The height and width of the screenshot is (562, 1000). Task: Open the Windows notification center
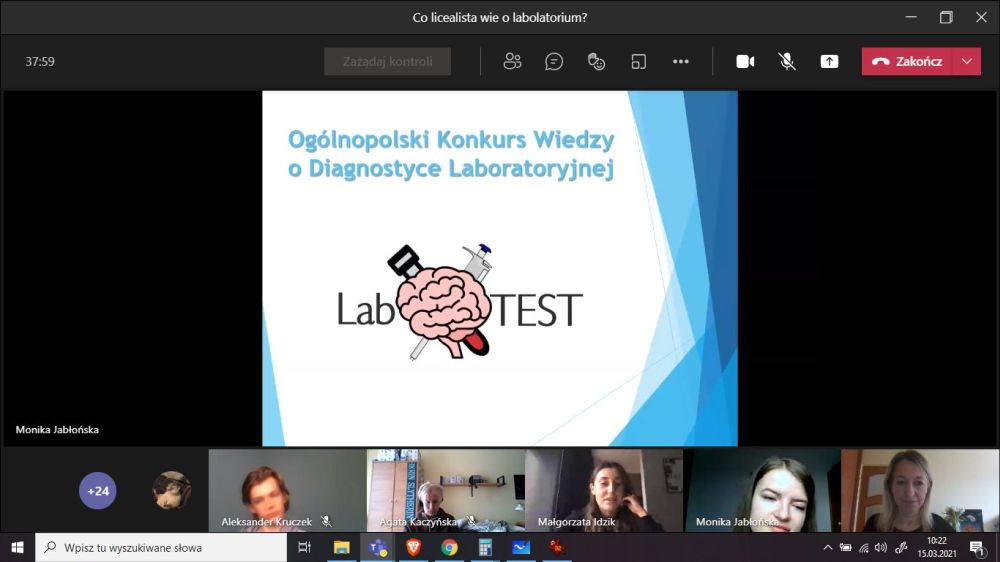tap(976, 547)
